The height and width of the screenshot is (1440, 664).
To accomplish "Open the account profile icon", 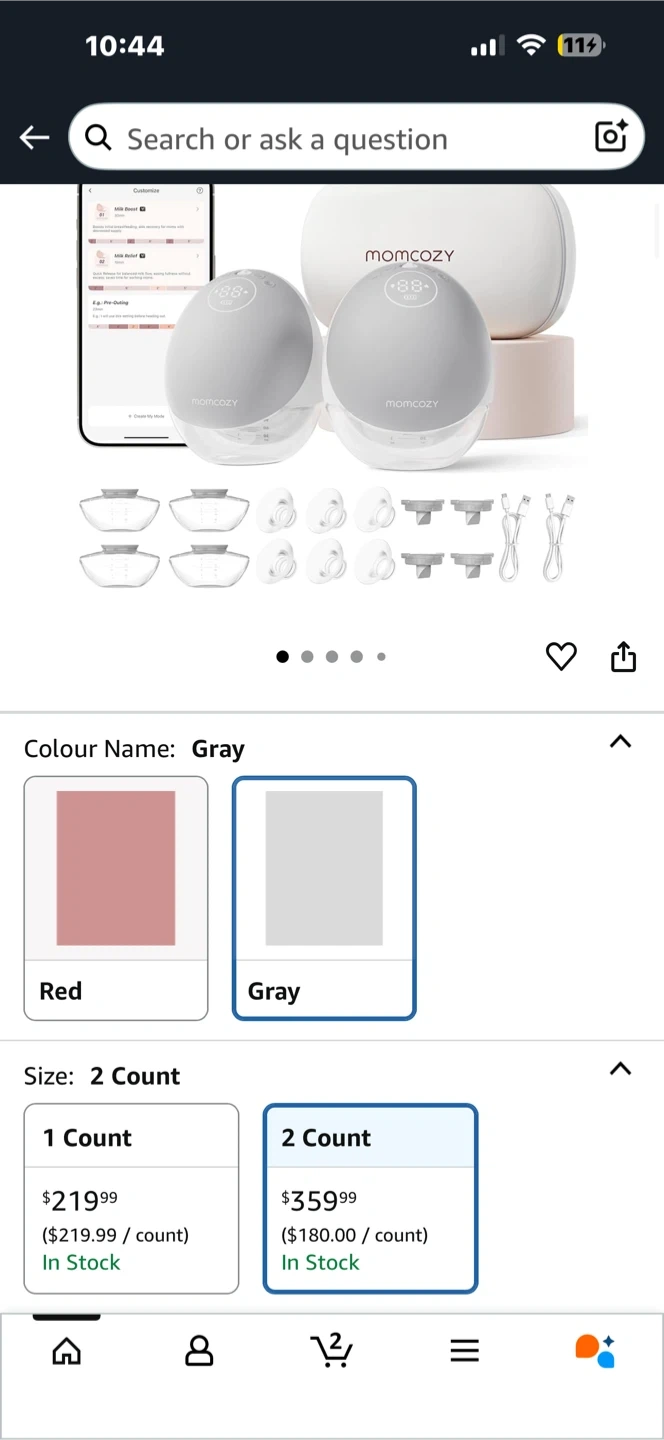I will click(199, 1351).
